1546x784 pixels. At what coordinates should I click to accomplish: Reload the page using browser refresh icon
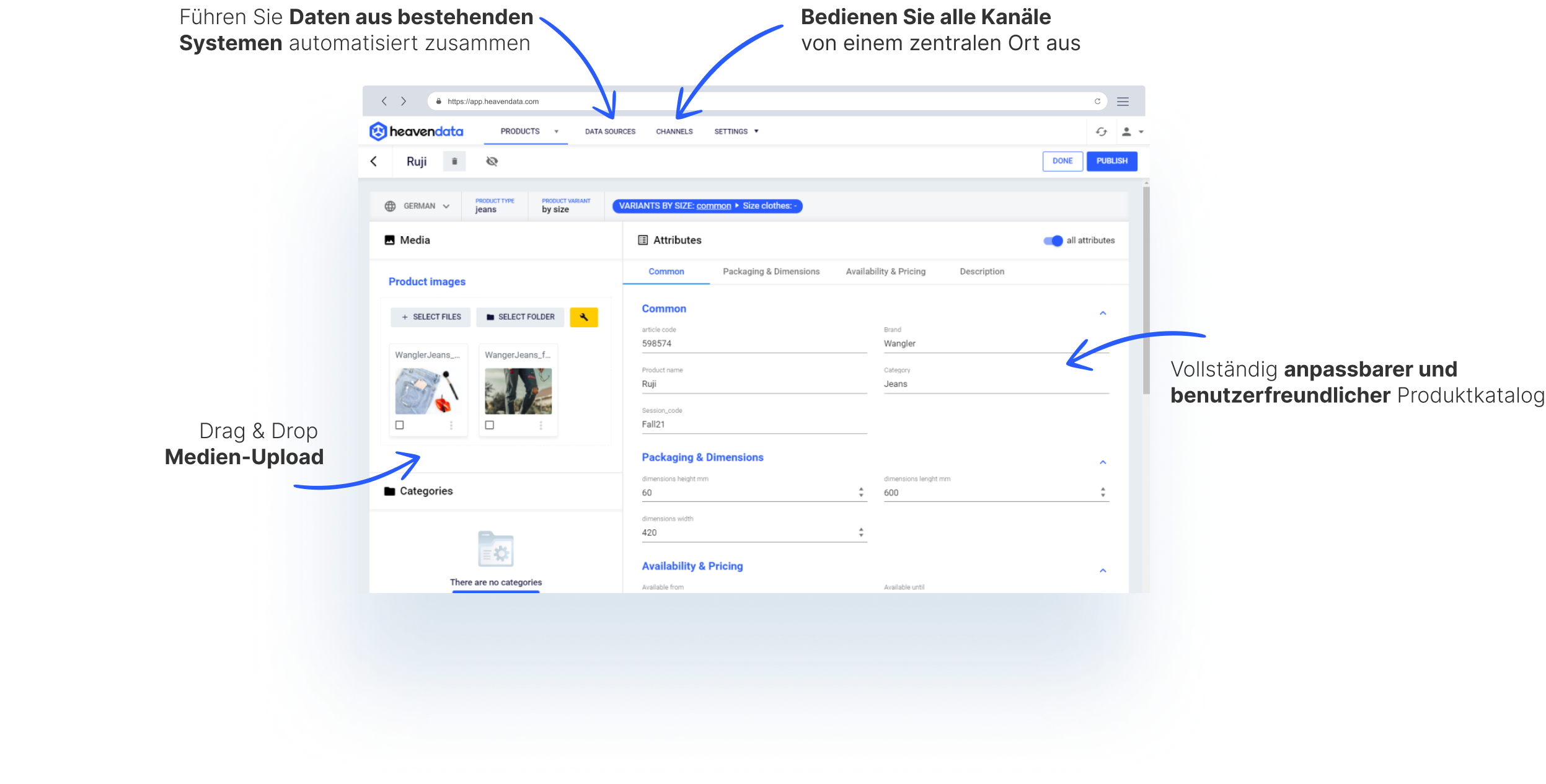click(x=1097, y=102)
